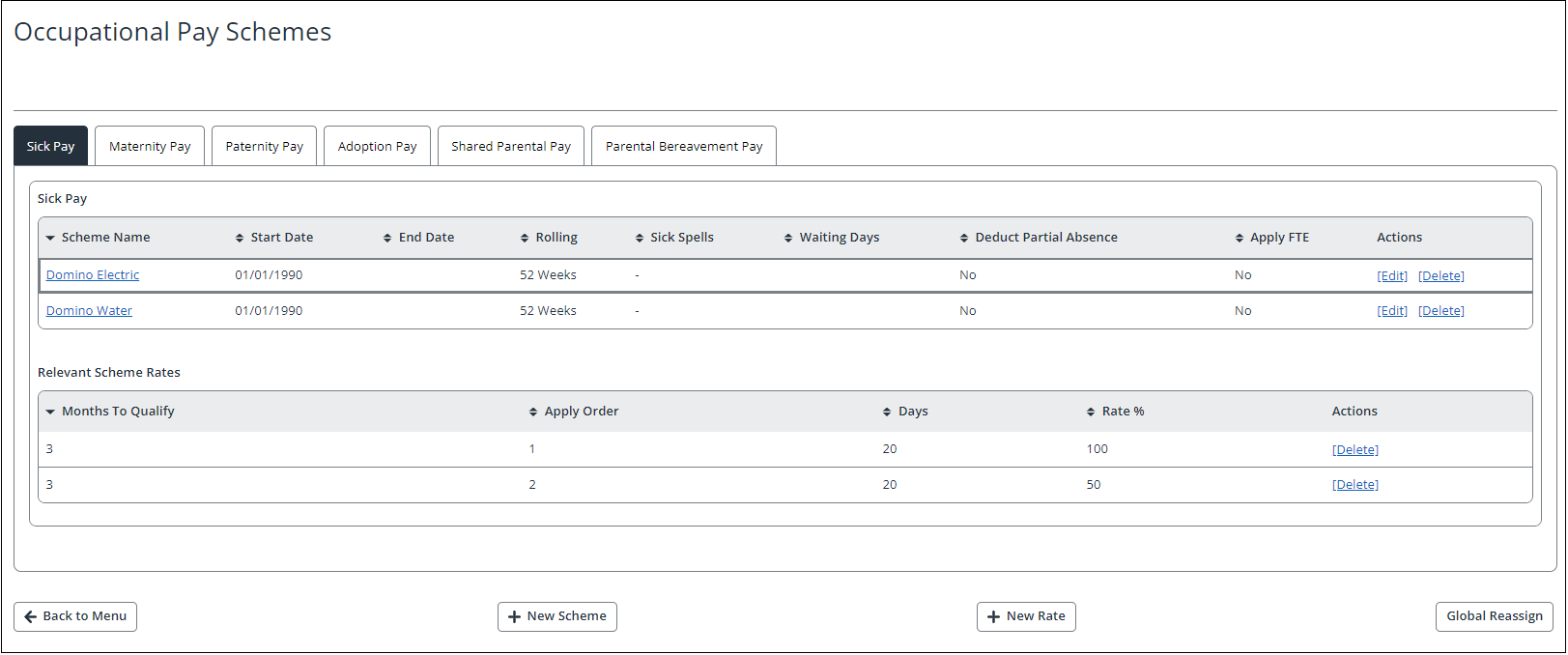Click the 100 rate percentage cell
The width and height of the screenshot is (1568, 655).
pos(1098,449)
